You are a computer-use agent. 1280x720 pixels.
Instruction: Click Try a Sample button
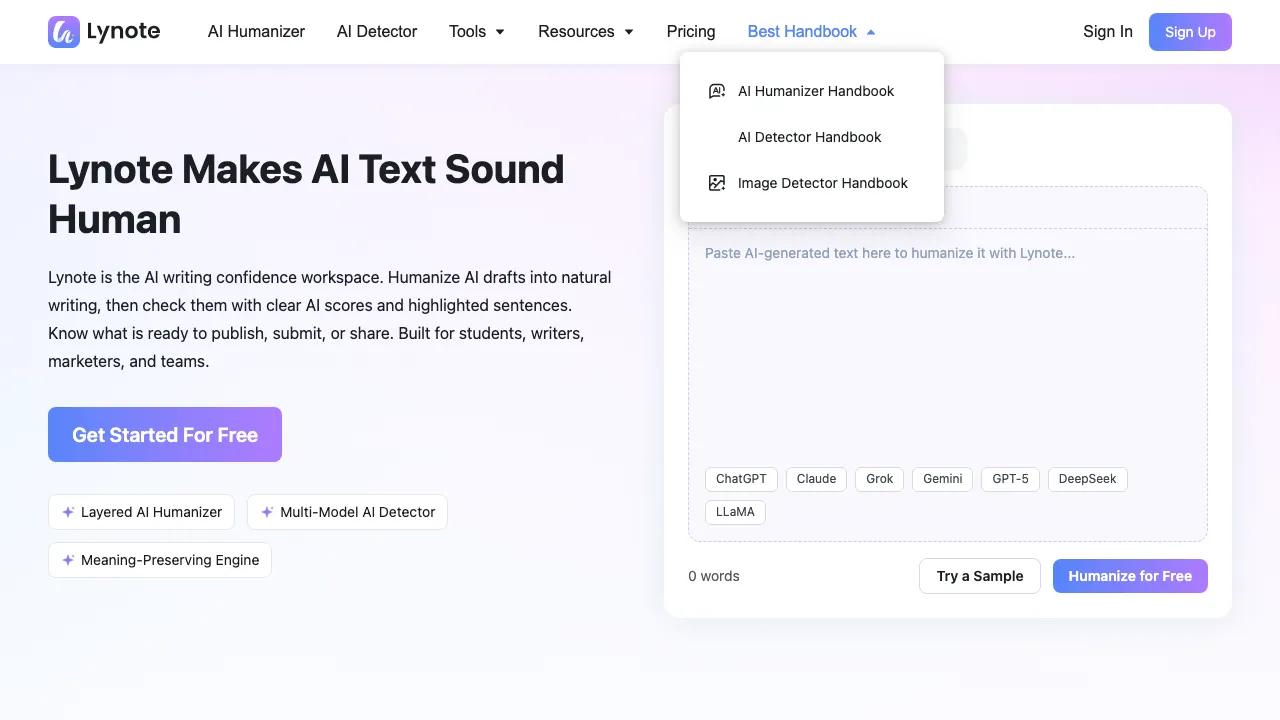click(980, 576)
